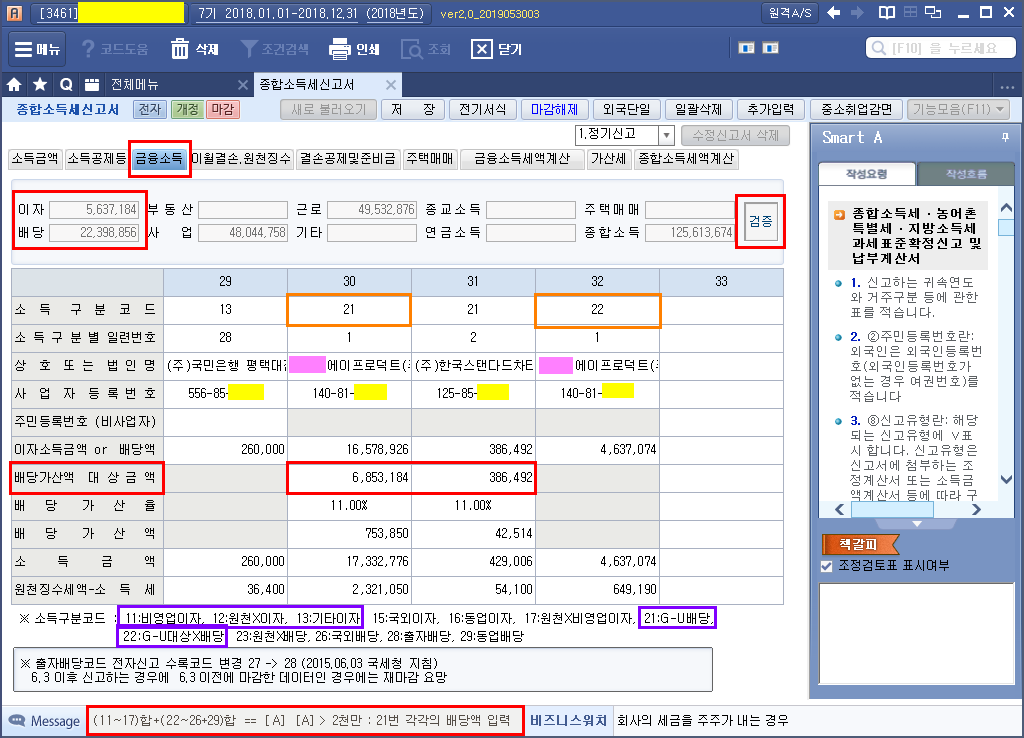Click the 마감해제 button
Image resolution: width=1024 pixels, height=738 pixels.
click(553, 109)
